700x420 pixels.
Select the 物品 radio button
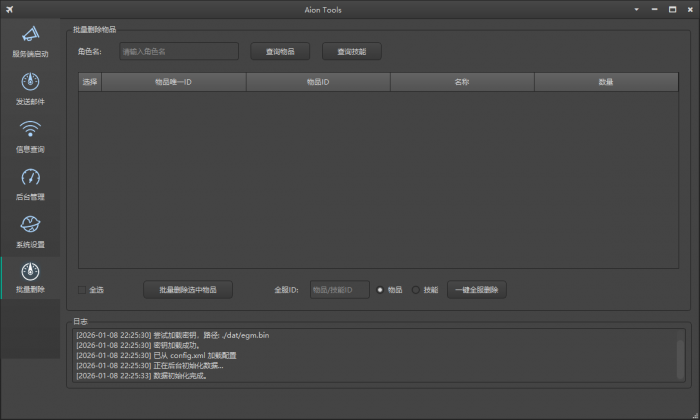pos(380,290)
